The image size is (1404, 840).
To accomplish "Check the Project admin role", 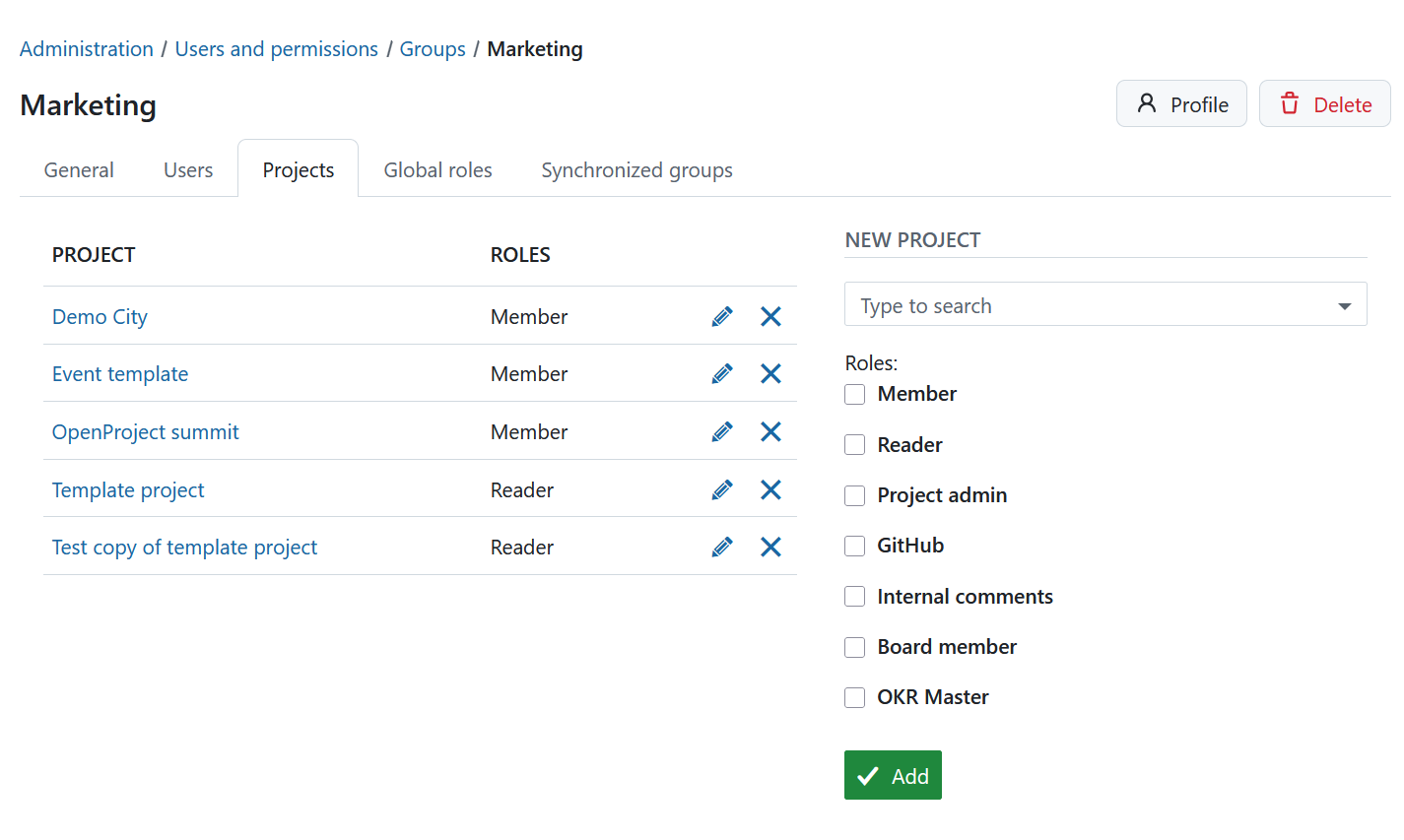I will tap(854, 495).
